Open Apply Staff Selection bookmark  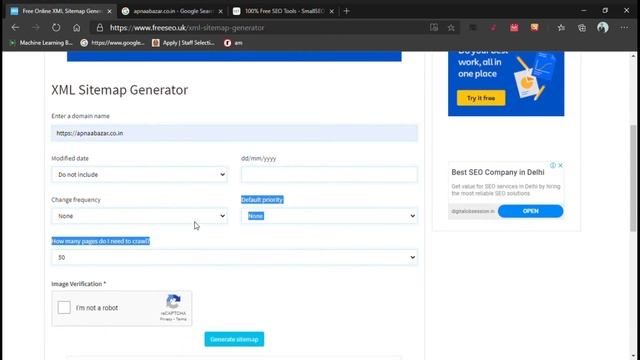tap(183, 42)
